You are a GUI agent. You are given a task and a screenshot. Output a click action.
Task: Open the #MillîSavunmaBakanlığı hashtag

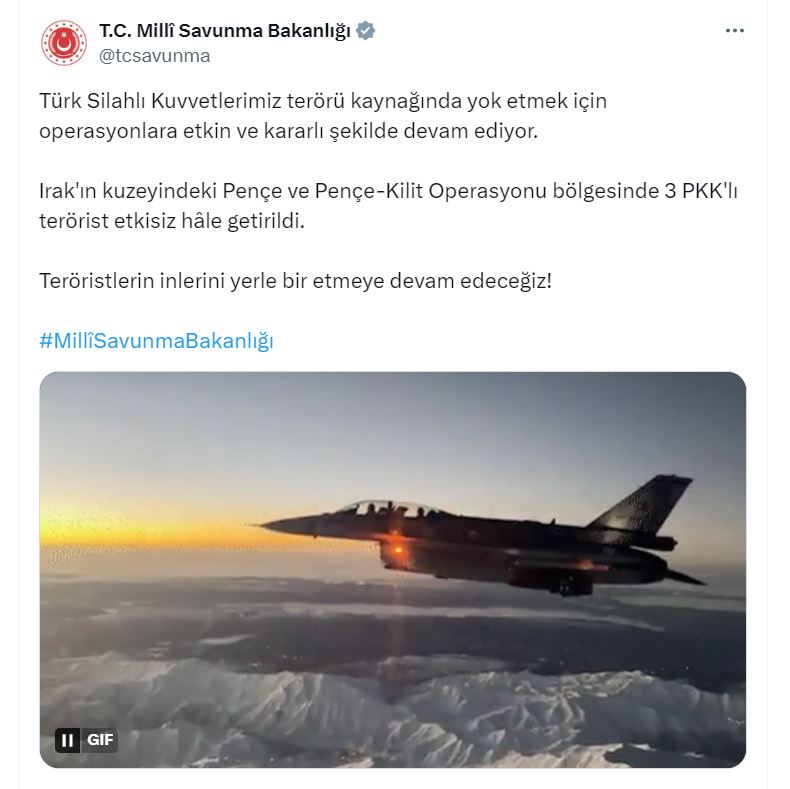tap(156, 341)
